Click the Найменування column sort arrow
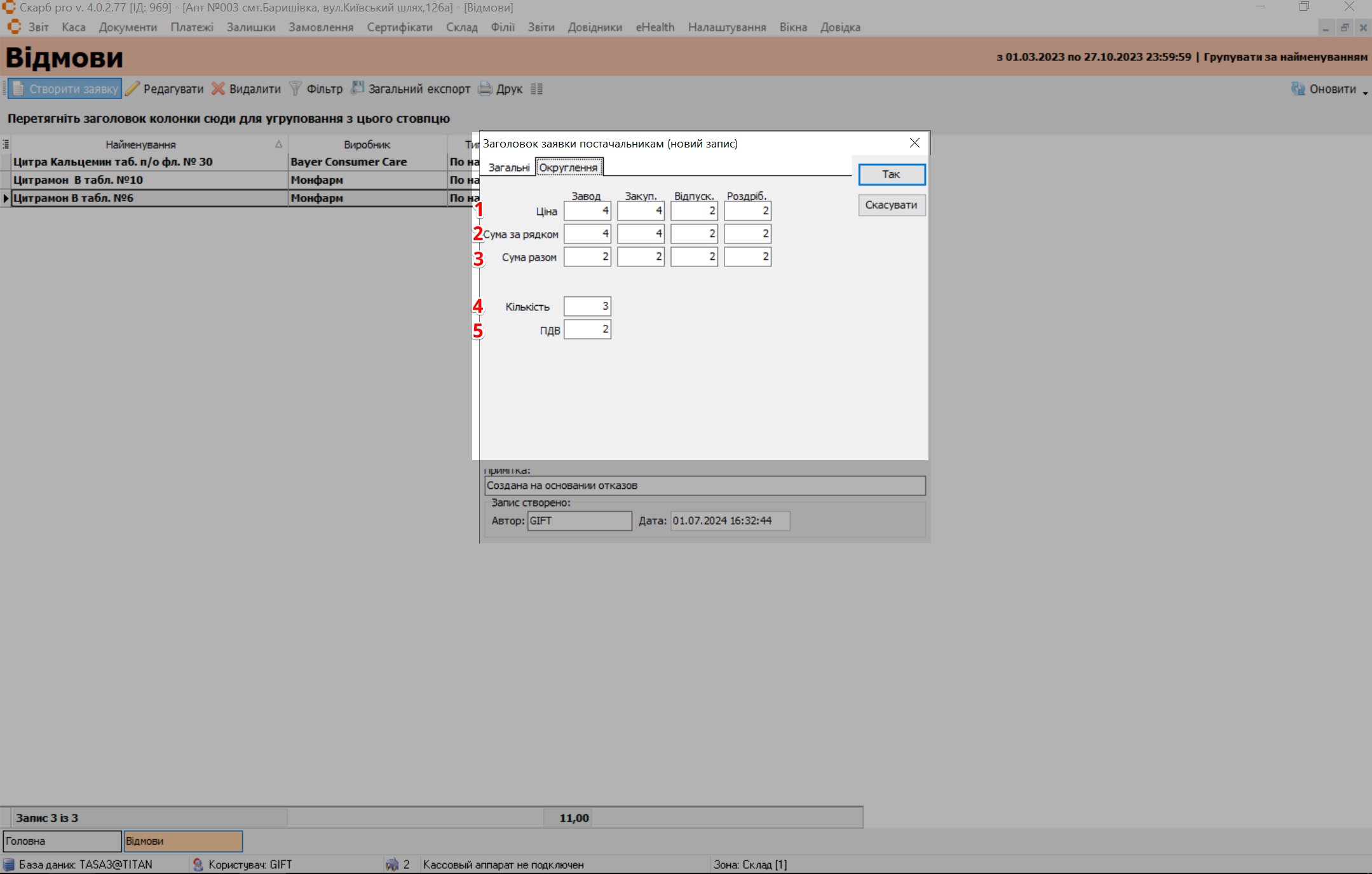The width and height of the screenshot is (1372, 874). click(x=278, y=144)
